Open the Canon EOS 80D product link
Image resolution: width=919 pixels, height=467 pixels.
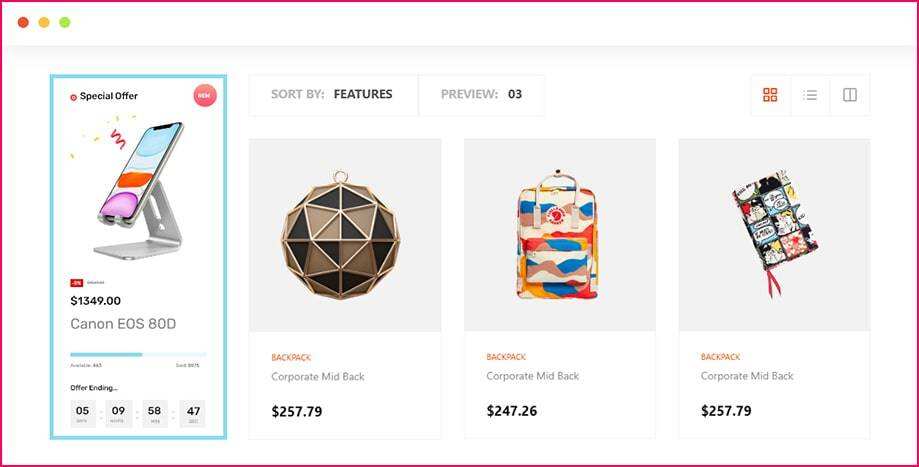pos(123,324)
